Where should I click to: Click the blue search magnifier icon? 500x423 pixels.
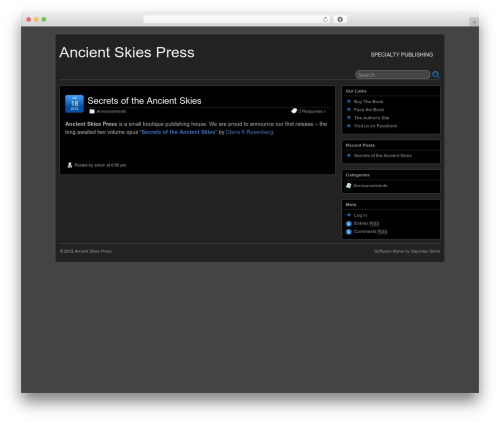point(436,75)
